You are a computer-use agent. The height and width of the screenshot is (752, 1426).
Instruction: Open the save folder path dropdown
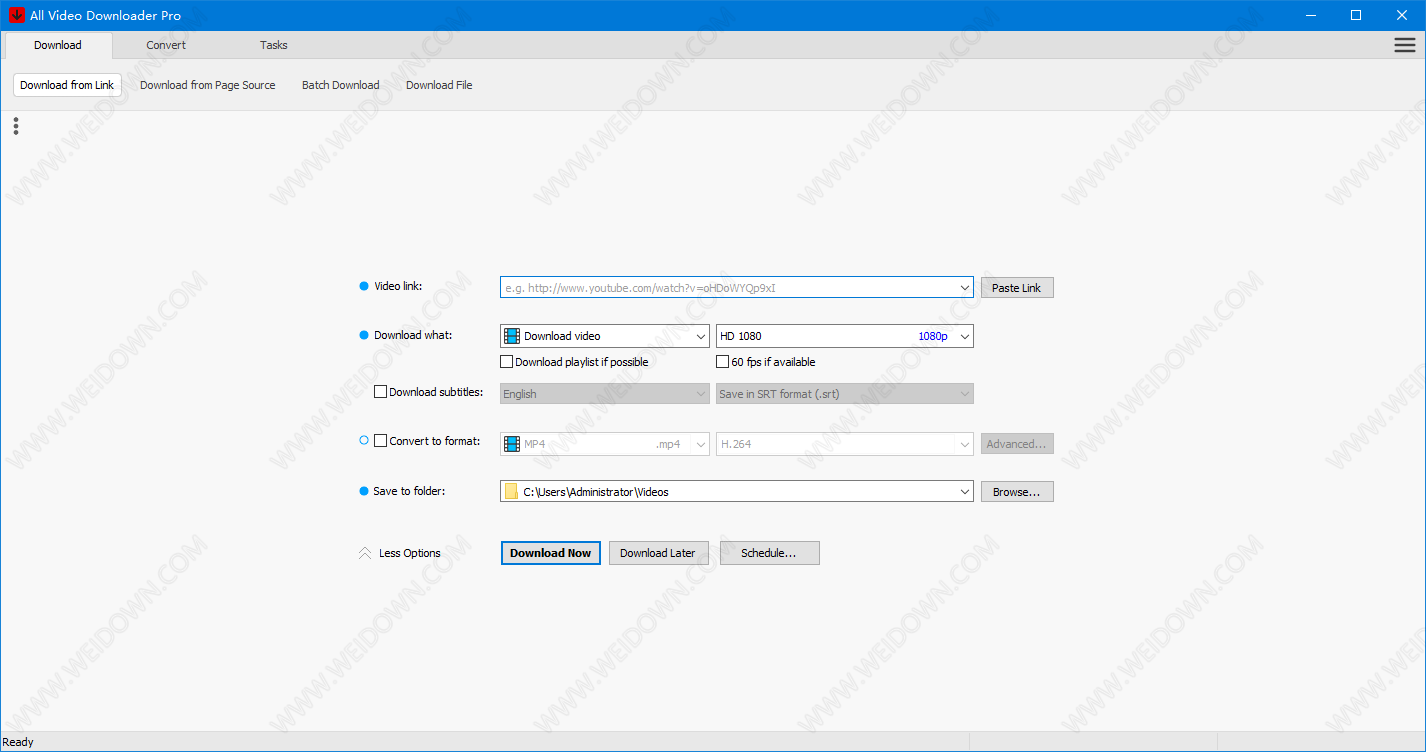964,492
